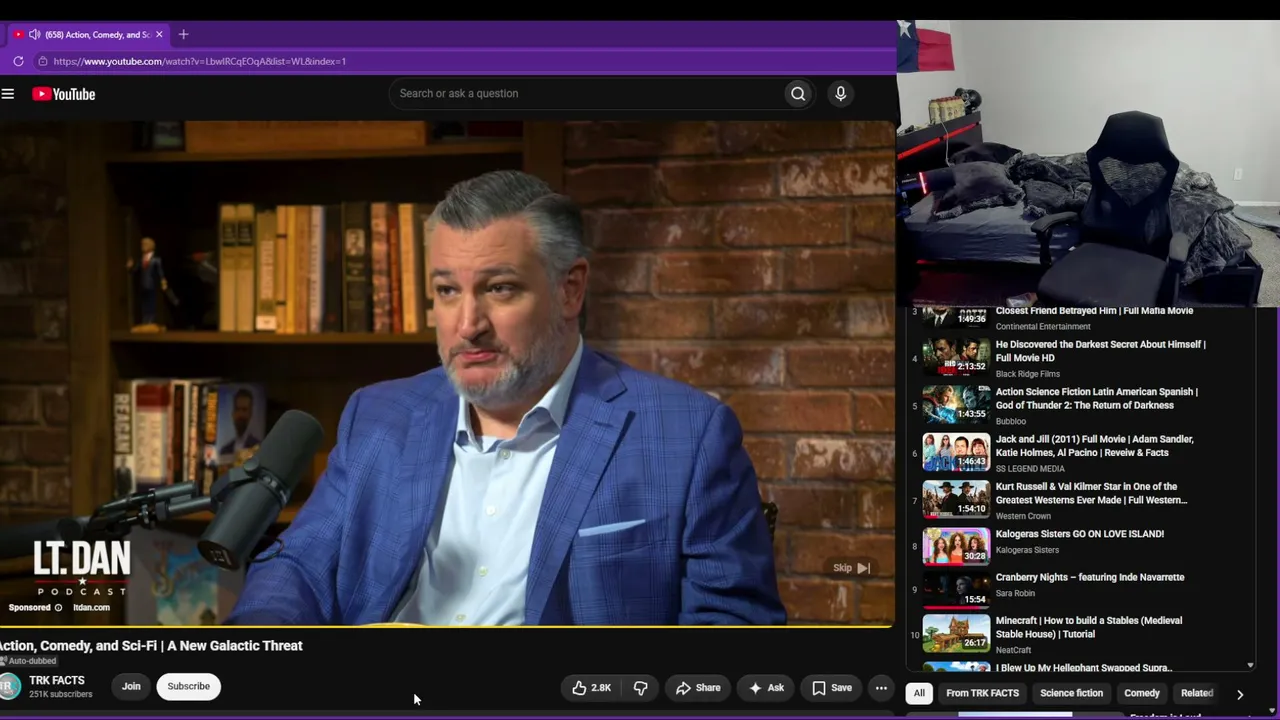This screenshot has width=1280, height=720.
Task: Open God of Thunder 2 playlist video
Action: 1096,398
